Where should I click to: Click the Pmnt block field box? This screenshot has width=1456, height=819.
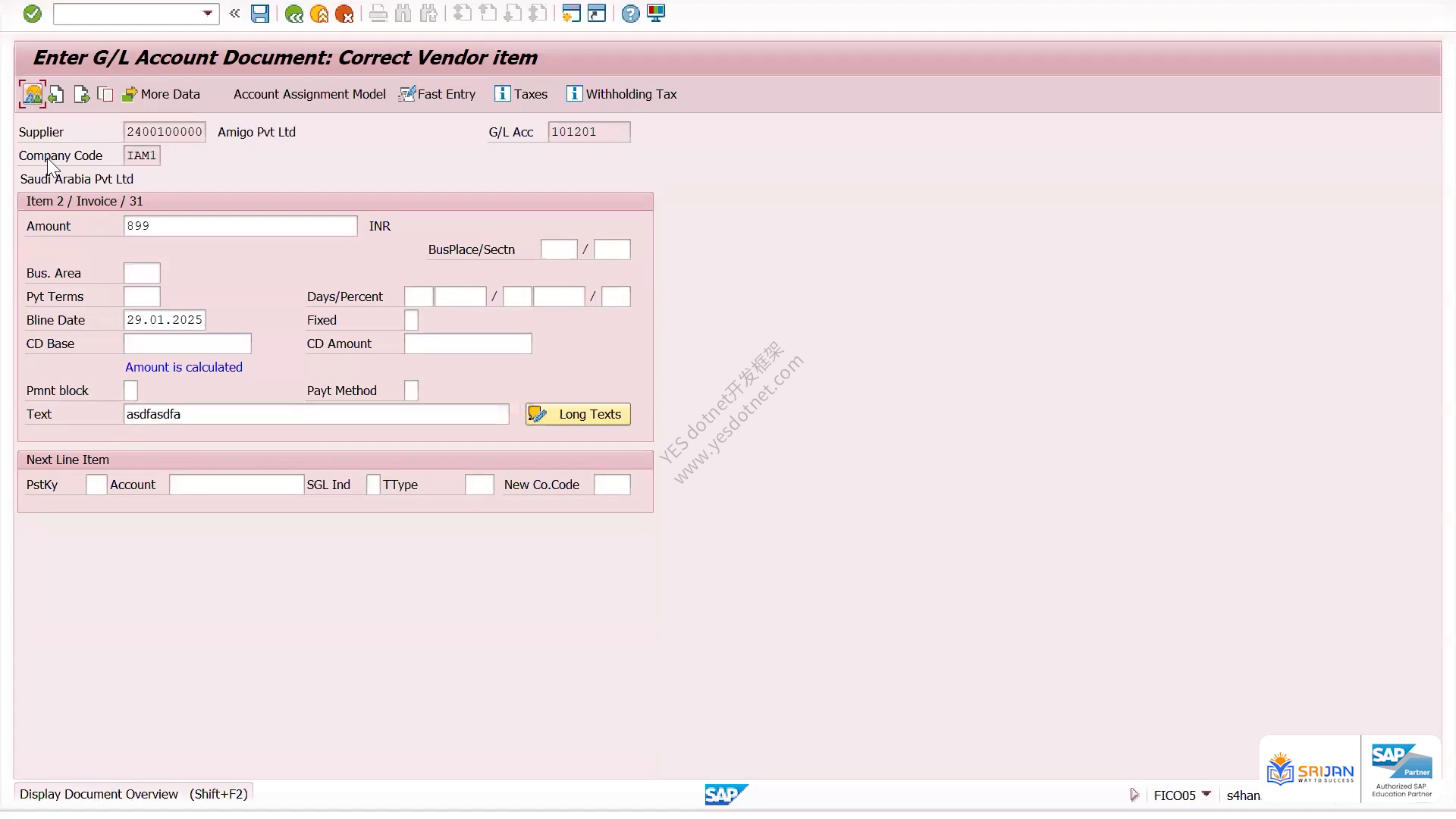tap(130, 391)
